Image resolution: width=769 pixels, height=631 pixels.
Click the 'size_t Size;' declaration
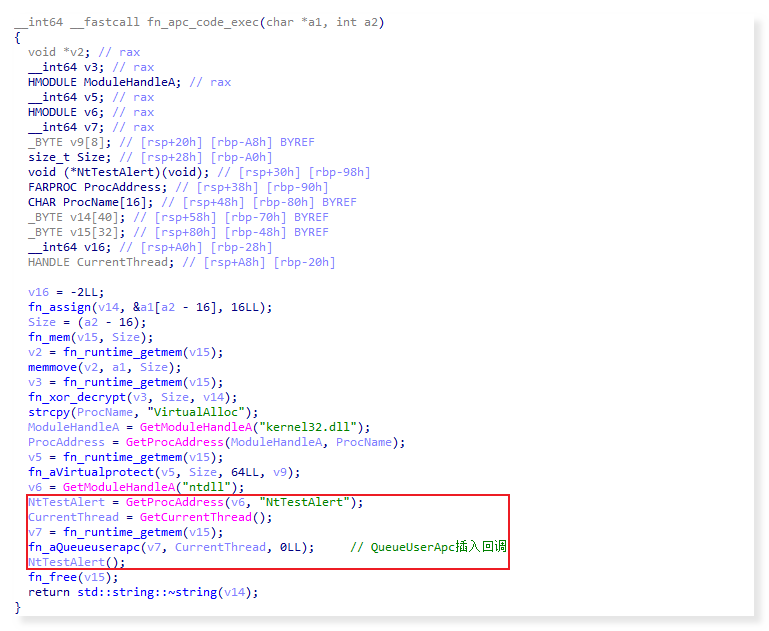click(x=70, y=157)
